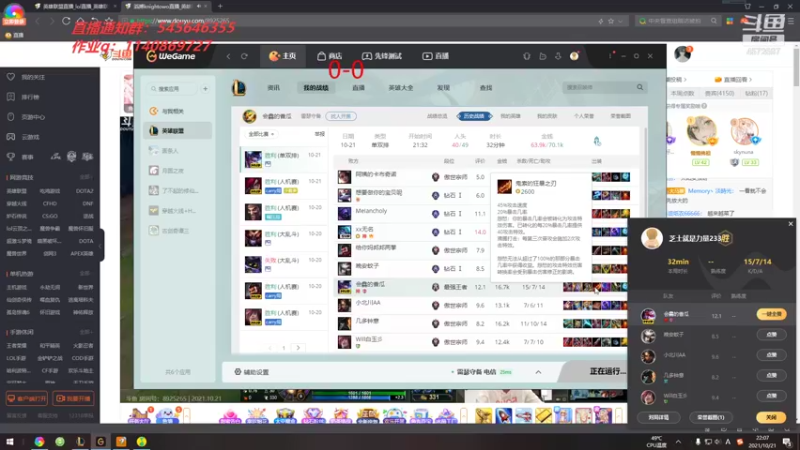Screen dimensions: 800x450
Task: Click the League of Legends logo icon
Action: [239, 88]
